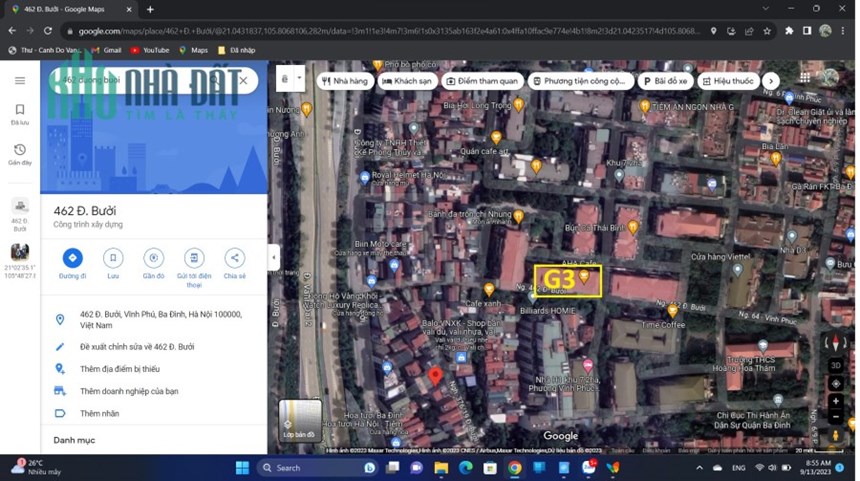Screen dimensions: 860x481
Task: Select the Nhà hàng category chip
Action: click(x=345, y=81)
